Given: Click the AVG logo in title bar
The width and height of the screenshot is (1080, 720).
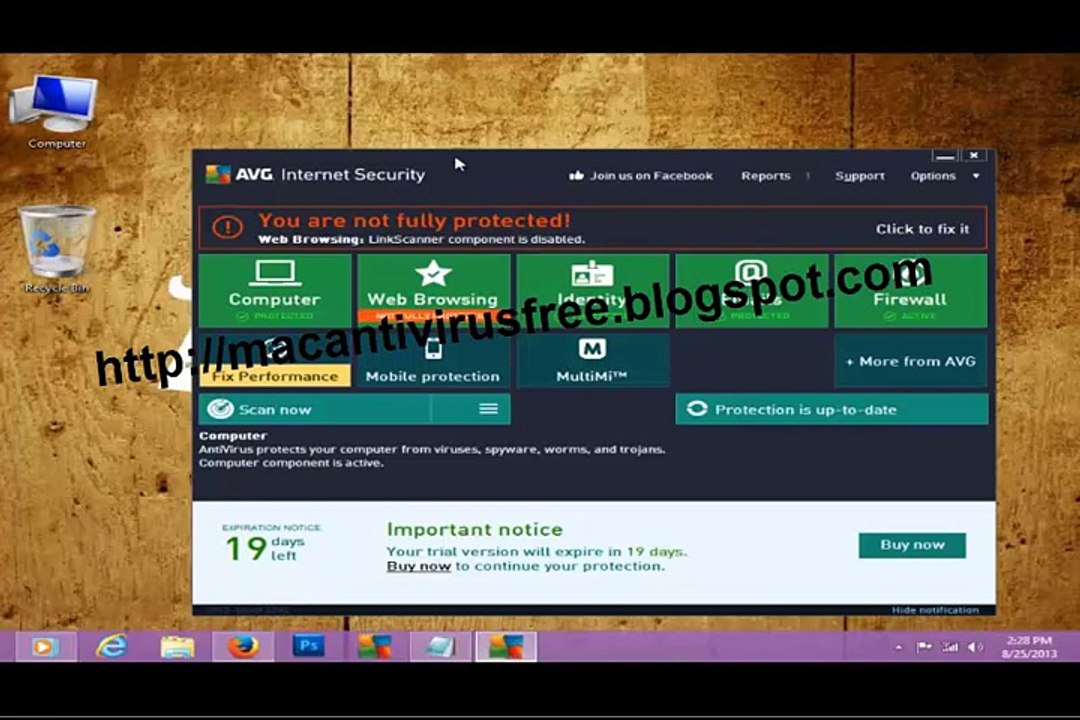Looking at the screenshot, I should (218, 174).
